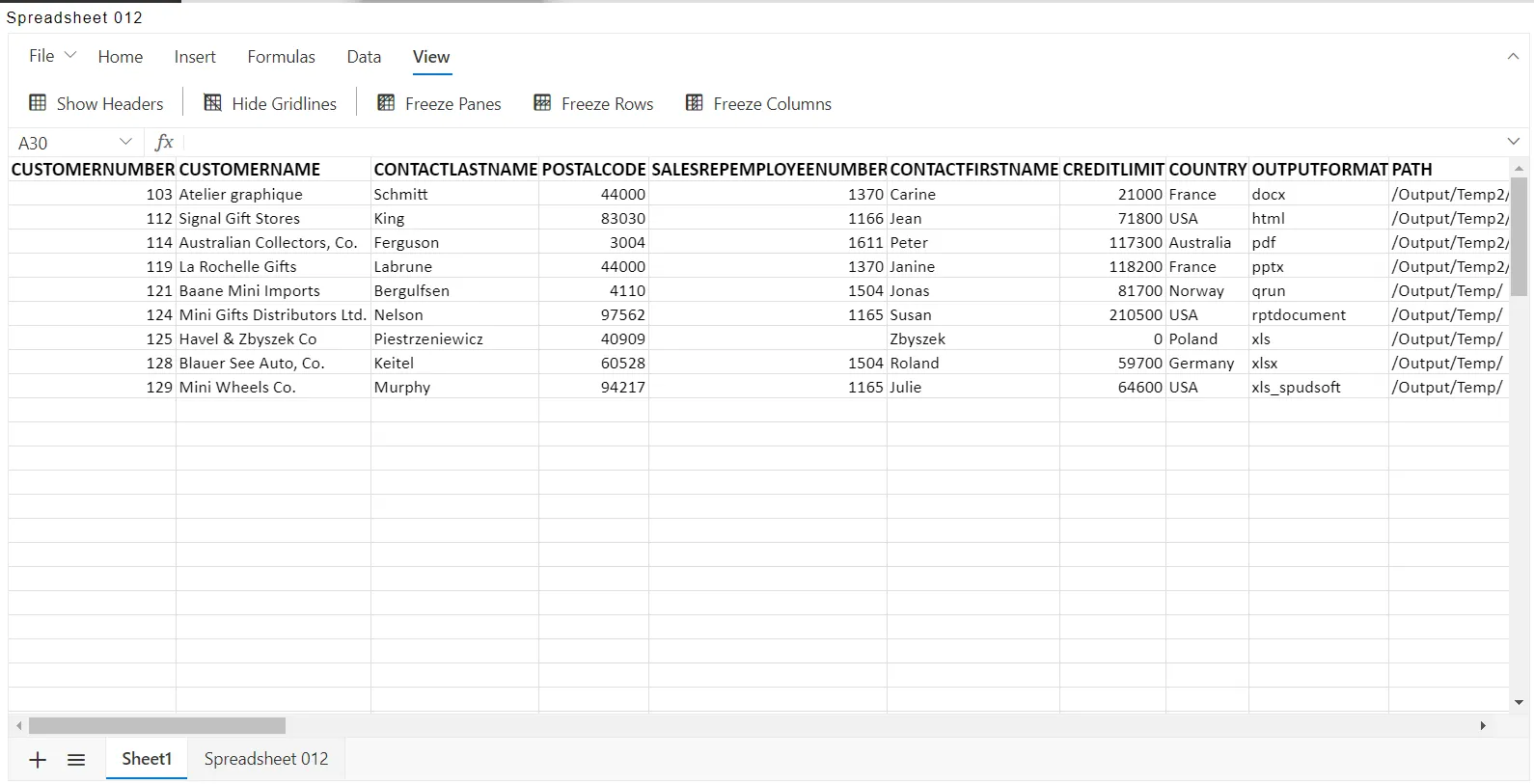Screen dimensions: 1534x784
Task: Select cell containing Baane Mini Imports
Action: click(x=274, y=290)
